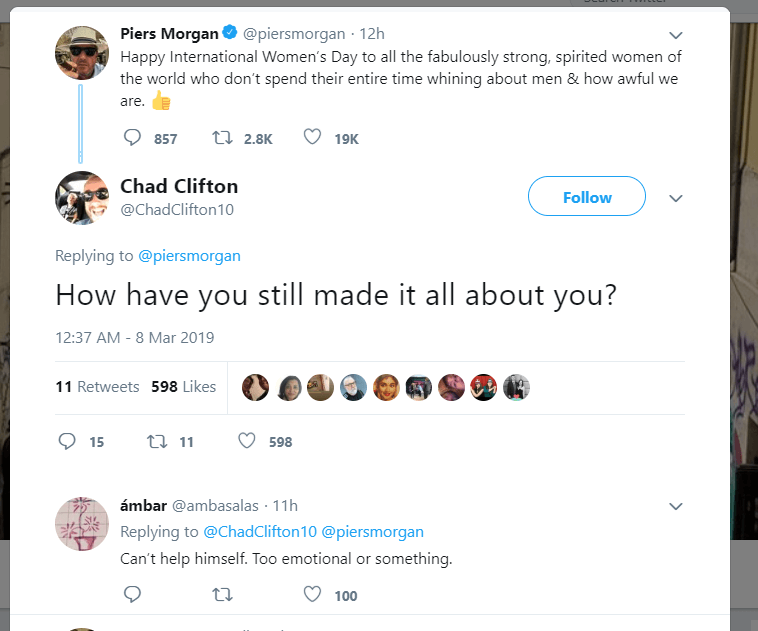Image resolution: width=758 pixels, height=631 pixels.
Task: Reply to Piers Morgan's tweet
Action: [133, 138]
